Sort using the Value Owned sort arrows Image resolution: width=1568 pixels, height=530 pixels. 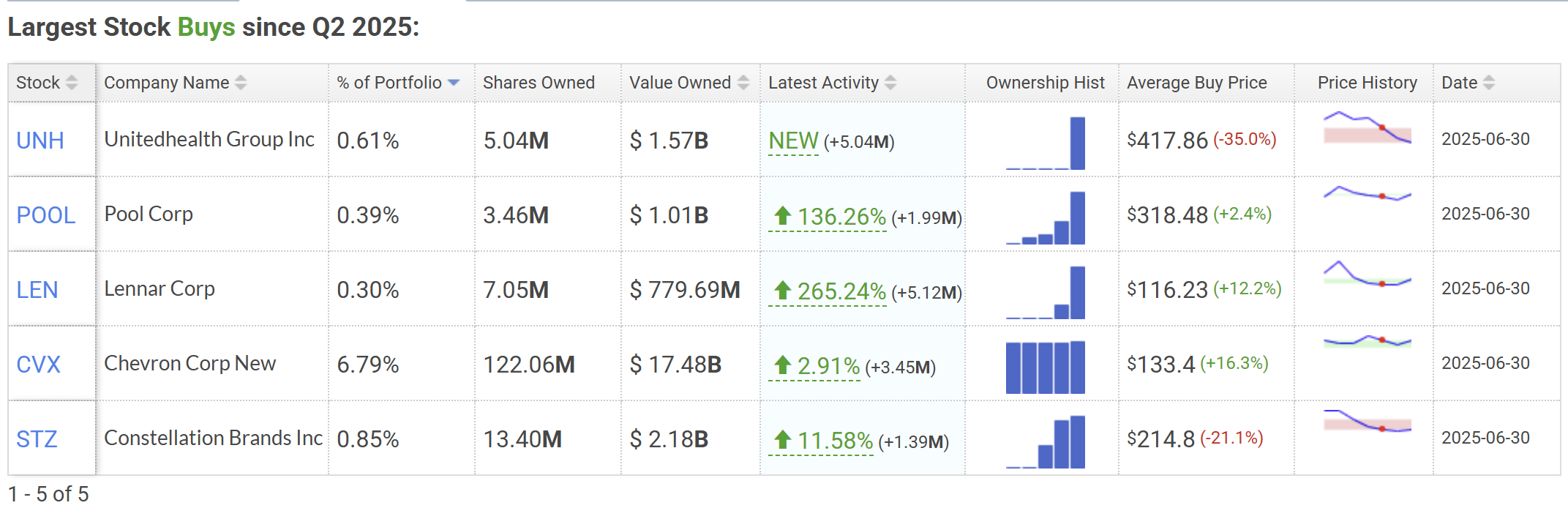(743, 83)
